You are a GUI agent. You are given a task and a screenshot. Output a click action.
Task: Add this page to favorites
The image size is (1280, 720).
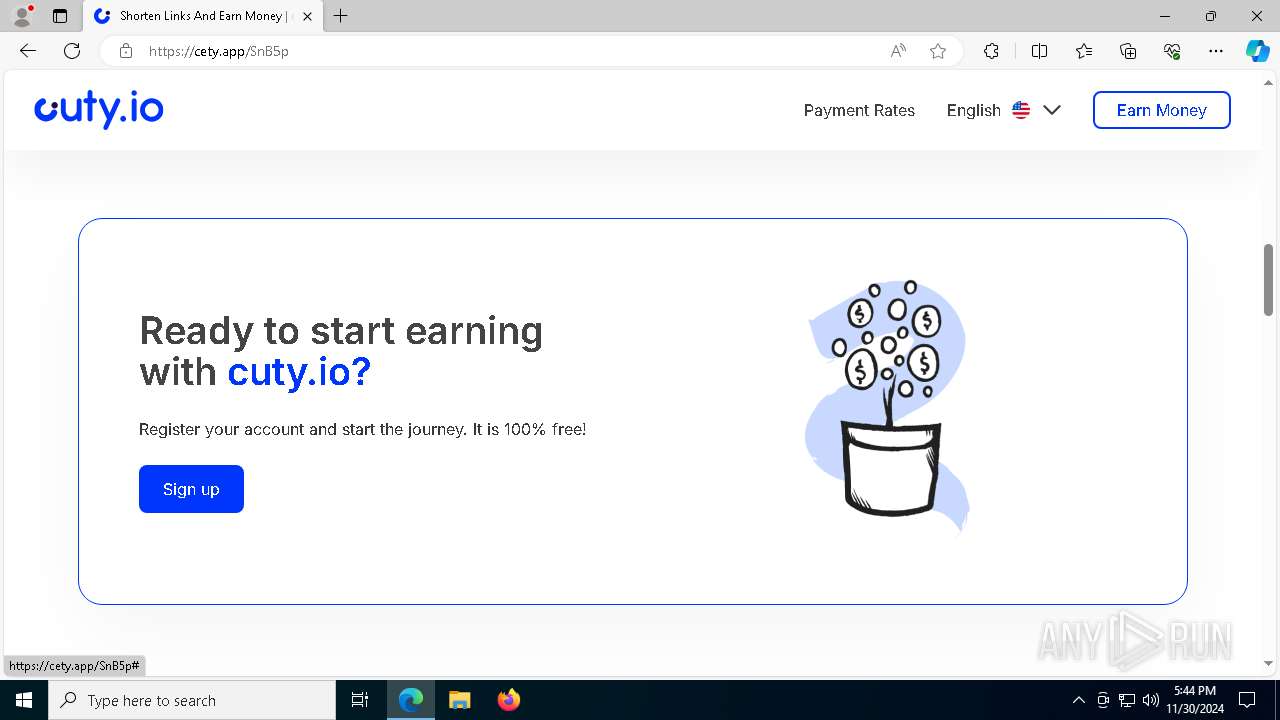point(938,51)
